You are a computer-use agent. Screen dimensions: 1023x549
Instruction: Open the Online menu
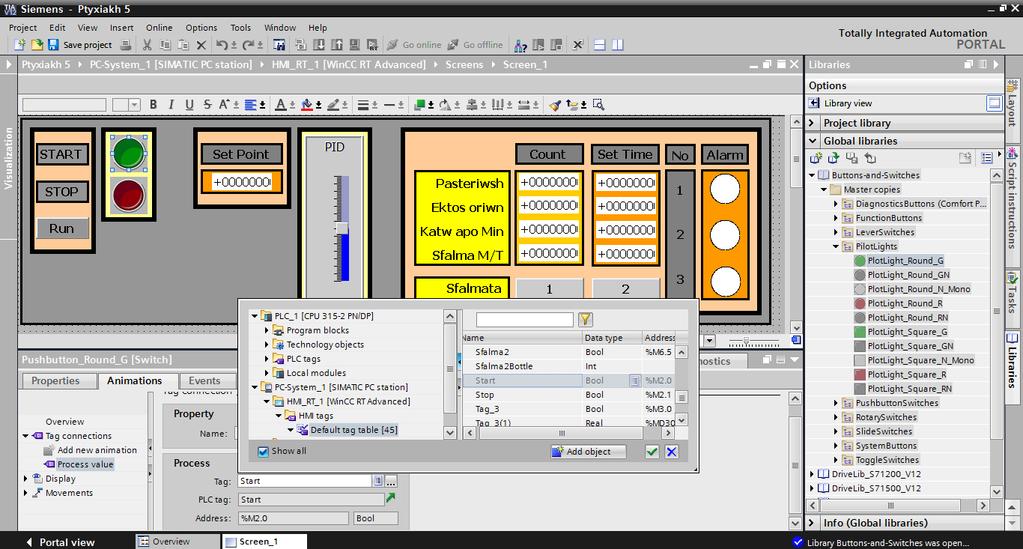pos(159,27)
